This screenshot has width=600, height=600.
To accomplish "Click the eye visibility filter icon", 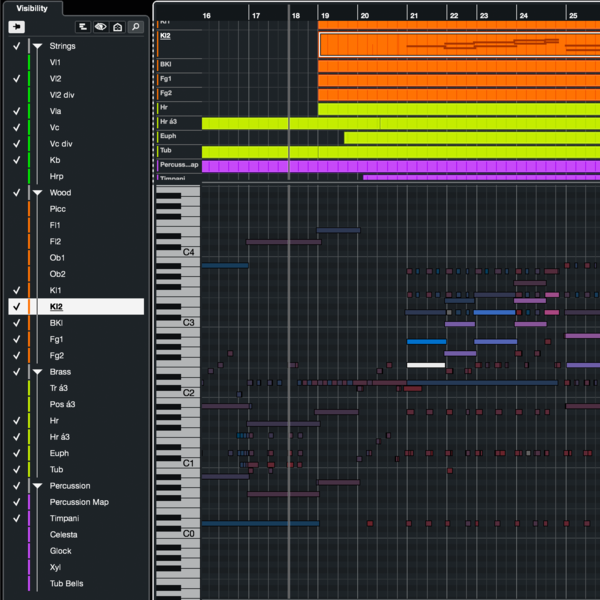I will [x=100, y=27].
